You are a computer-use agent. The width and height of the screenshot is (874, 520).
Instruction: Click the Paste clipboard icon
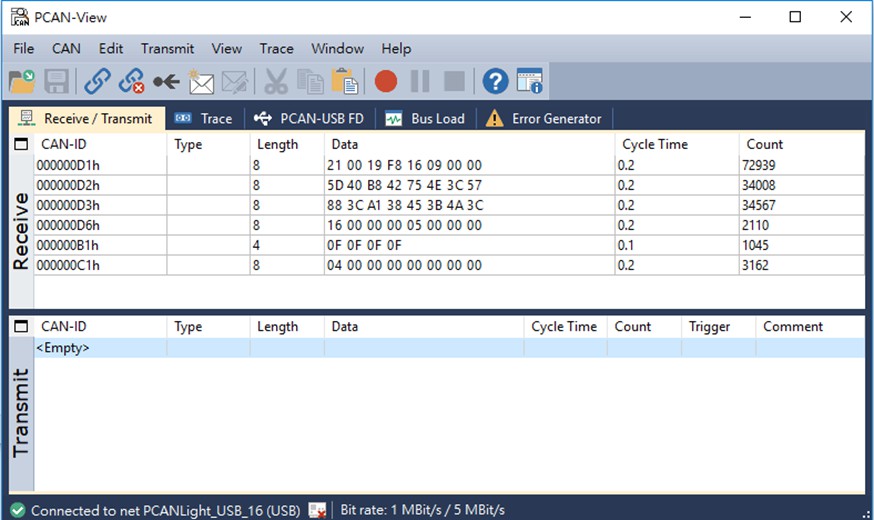(344, 81)
